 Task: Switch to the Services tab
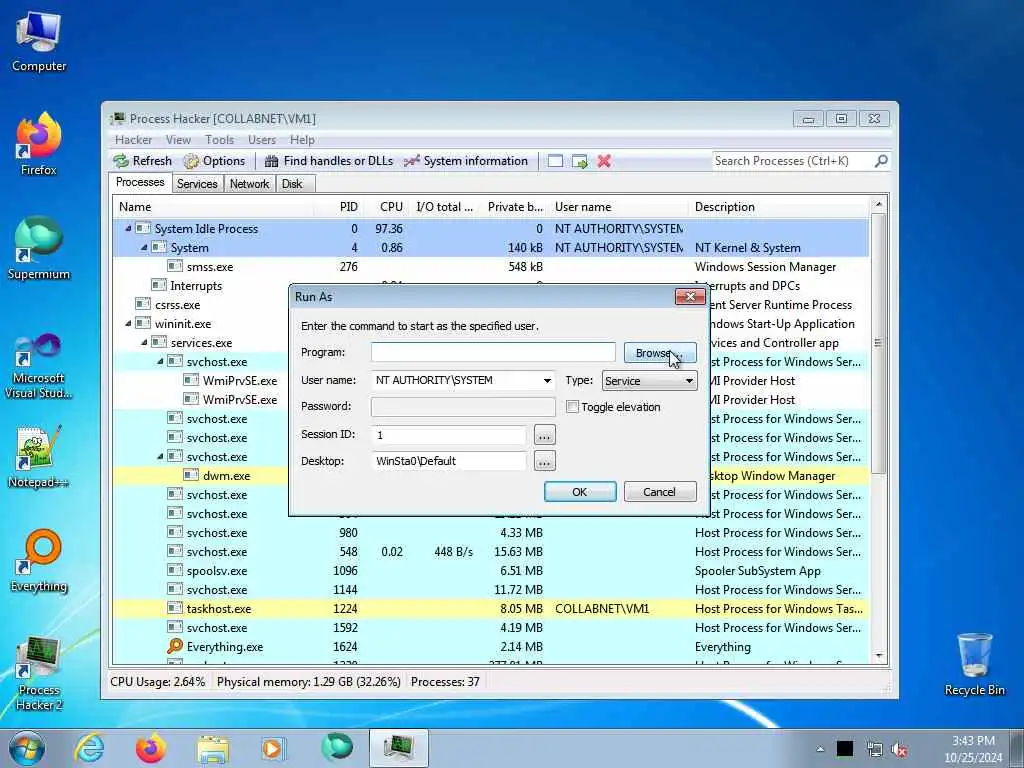[x=197, y=184]
